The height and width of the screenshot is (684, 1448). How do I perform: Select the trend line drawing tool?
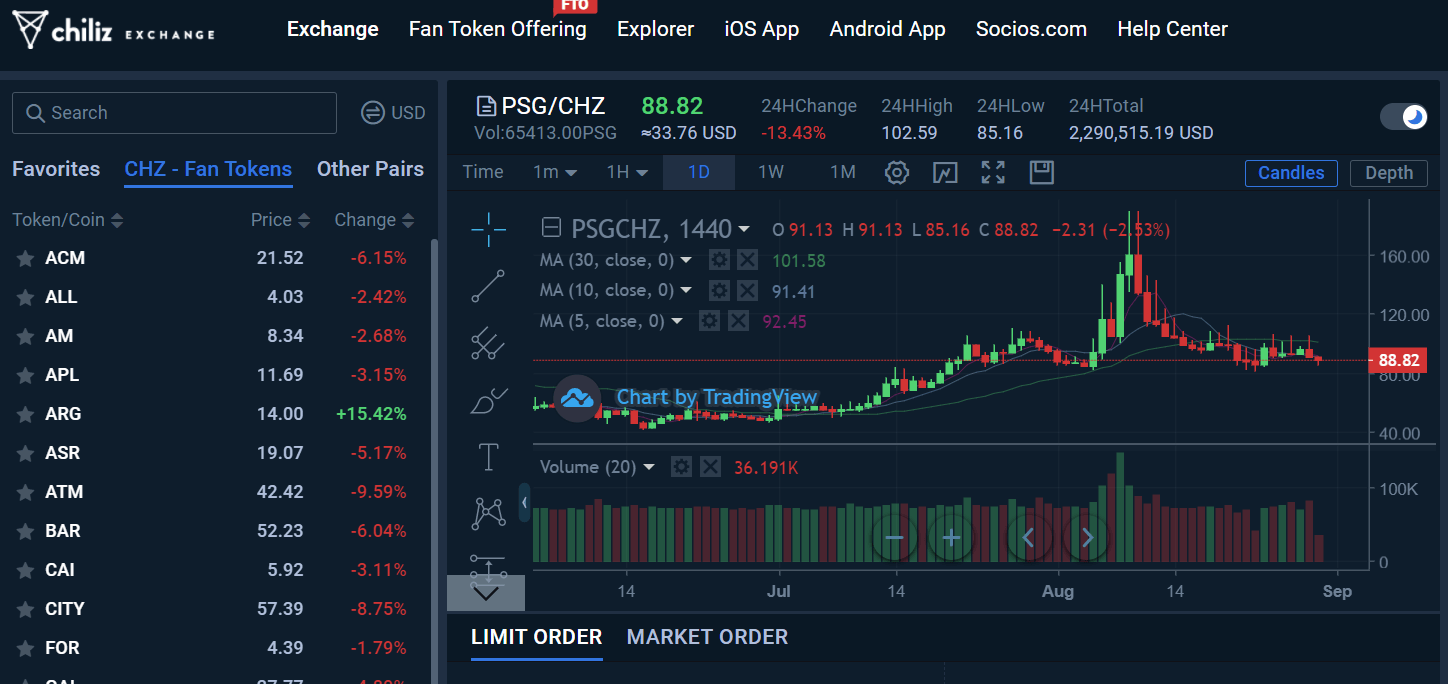point(488,286)
